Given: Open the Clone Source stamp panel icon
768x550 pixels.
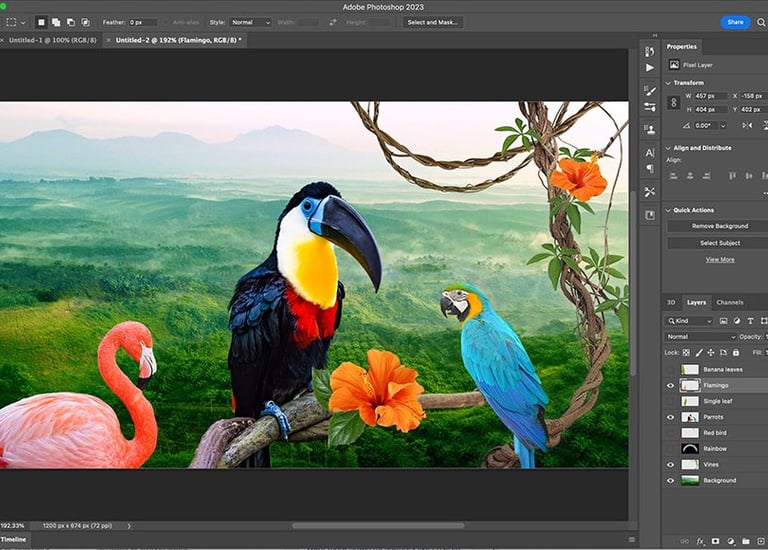Looking at the screenshot, I should 649,130.
